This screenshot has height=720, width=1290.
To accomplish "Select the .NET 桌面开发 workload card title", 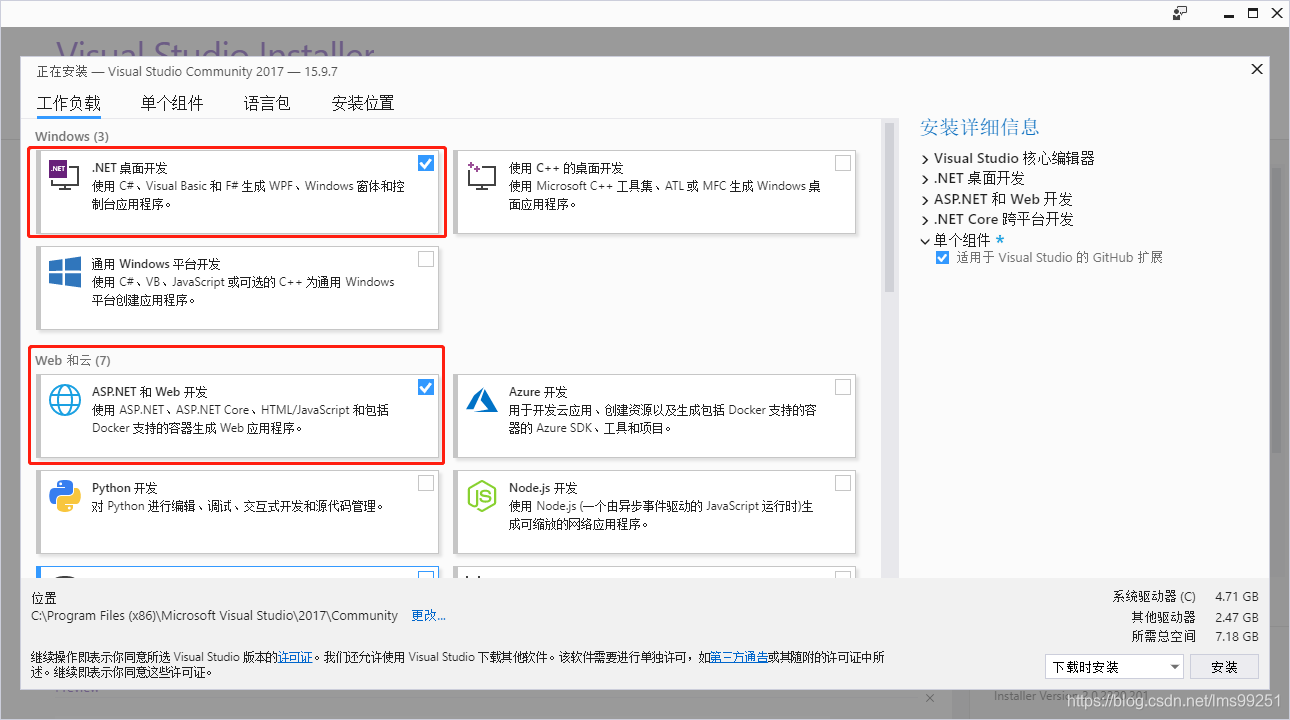I will (130, 168).
